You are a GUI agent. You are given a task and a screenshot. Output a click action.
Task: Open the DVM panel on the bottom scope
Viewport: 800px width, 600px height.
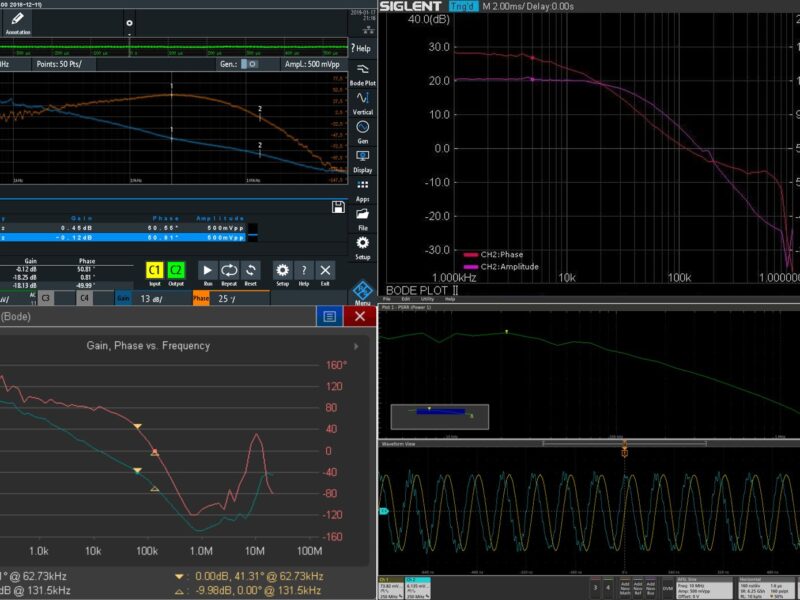pos(667,588)
